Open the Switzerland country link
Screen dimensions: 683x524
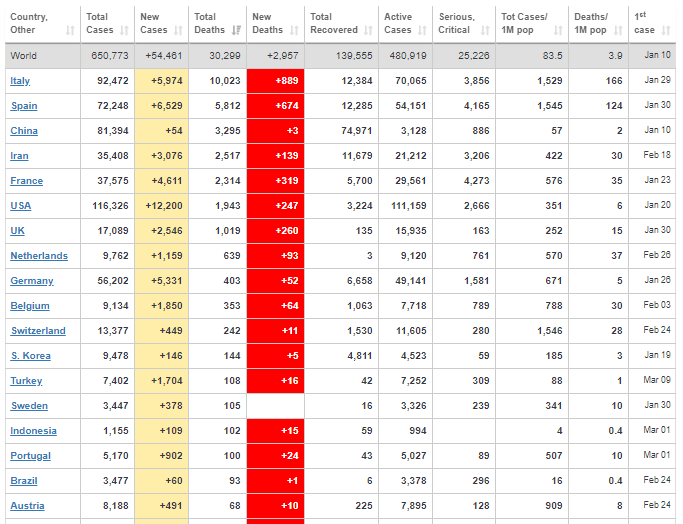pyautogui.click(x=38, y=331)
